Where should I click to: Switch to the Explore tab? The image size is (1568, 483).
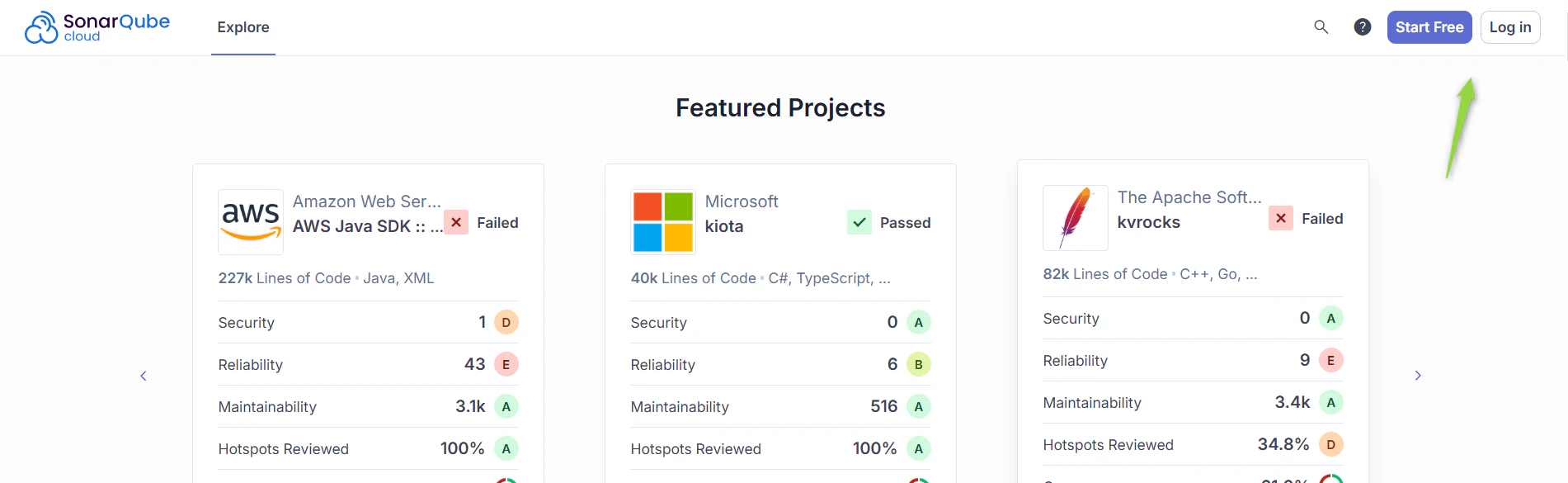[x=243, y=27]
